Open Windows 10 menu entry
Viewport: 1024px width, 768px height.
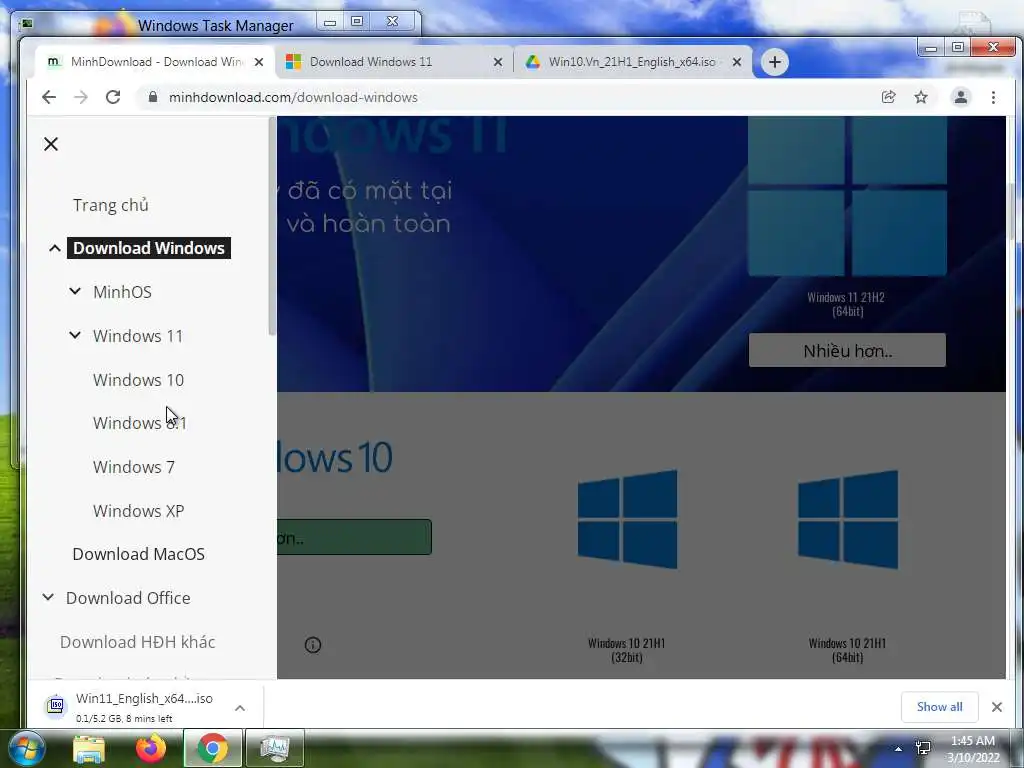coord(138,379)
